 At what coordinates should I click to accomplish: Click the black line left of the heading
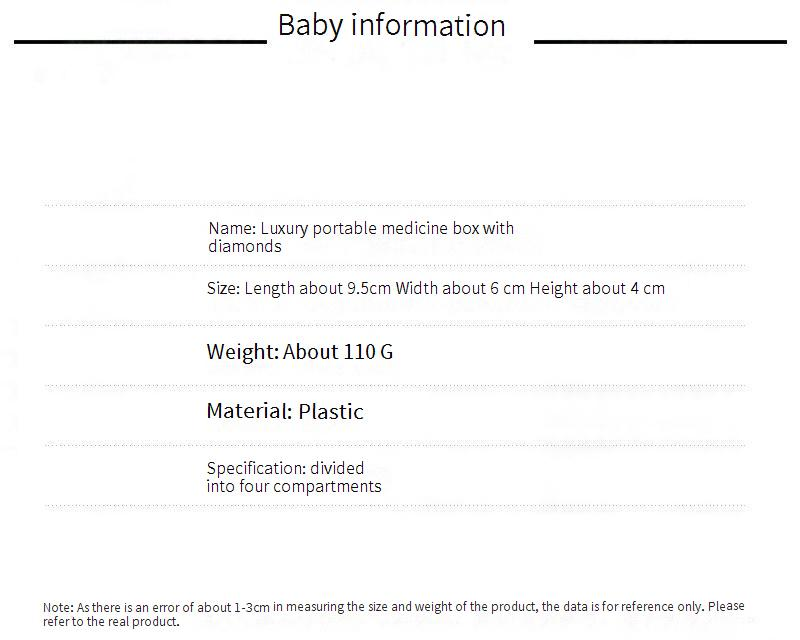pyautogui.click(x=140, y=42)
